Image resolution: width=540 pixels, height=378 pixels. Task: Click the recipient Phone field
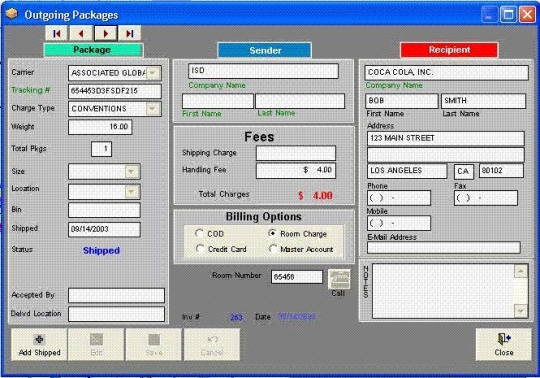pos(399,198)
